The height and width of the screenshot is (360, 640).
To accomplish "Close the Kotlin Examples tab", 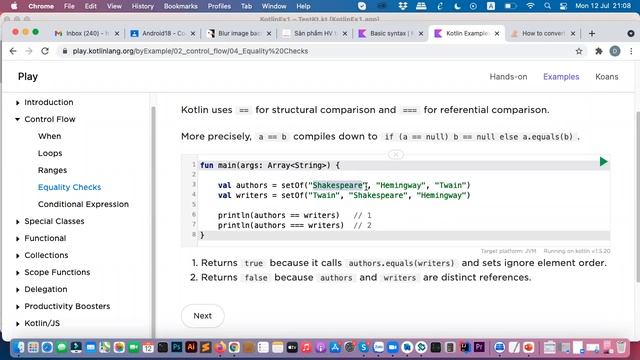I will [x=497, y=33].
